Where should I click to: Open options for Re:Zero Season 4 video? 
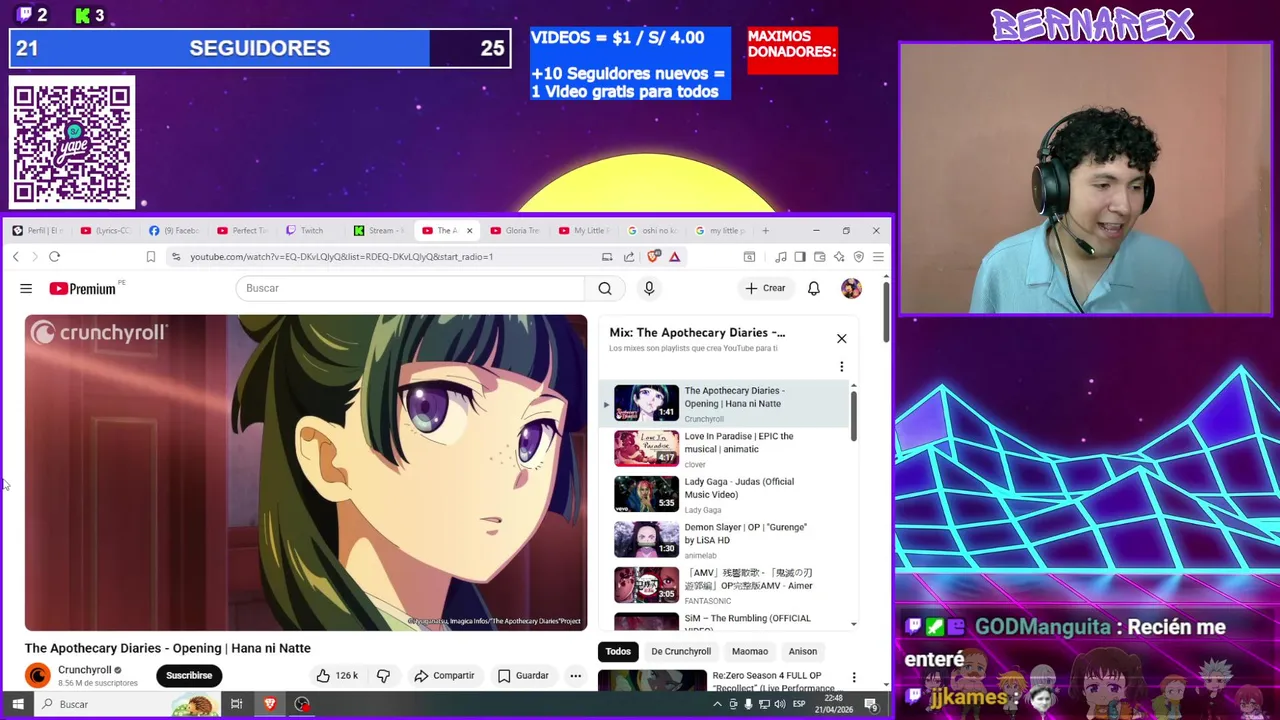tap(854, 678)
